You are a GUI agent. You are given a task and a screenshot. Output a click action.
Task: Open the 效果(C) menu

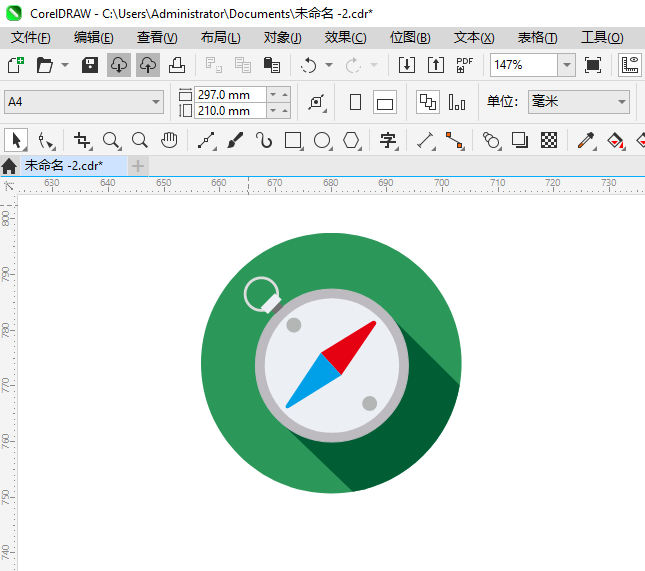tap(345, 37)
